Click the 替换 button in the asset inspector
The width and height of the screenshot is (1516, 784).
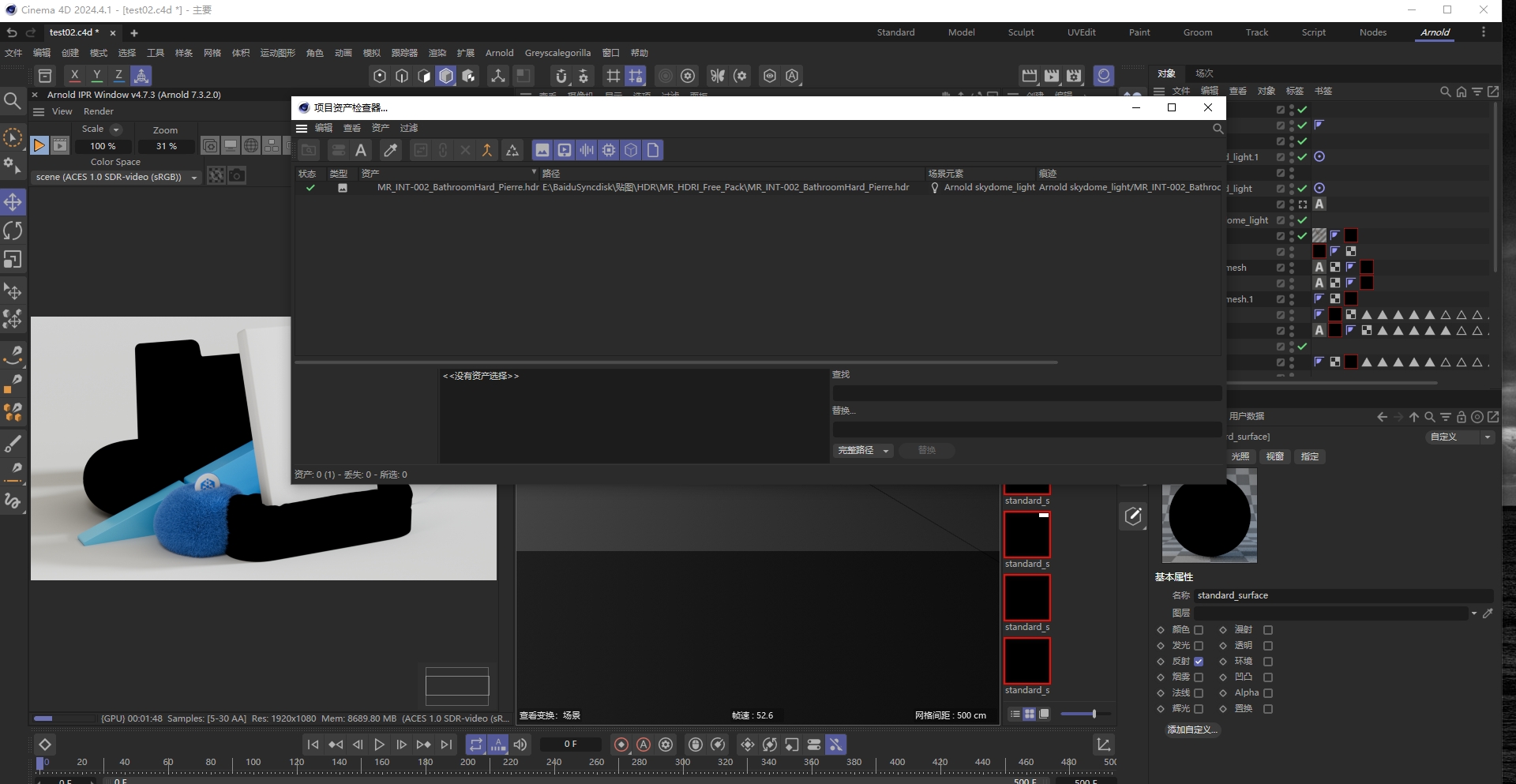click(x=927, y=450)
